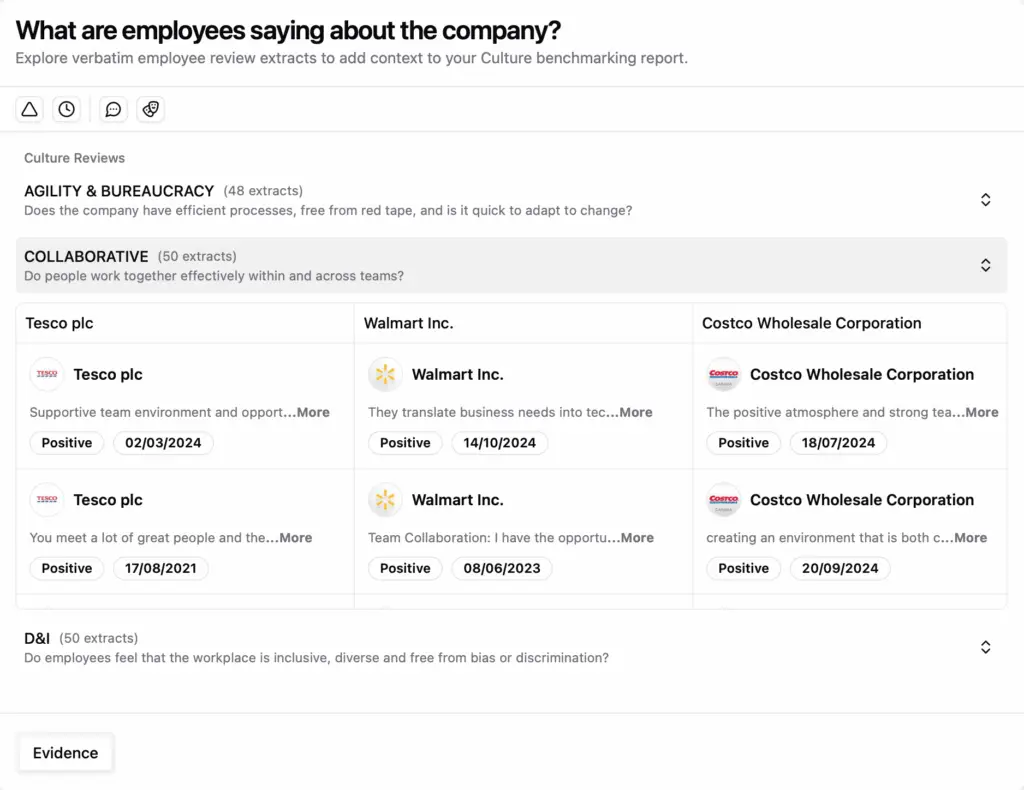The width and height of the screenshot is (1024, 790).
Task: Toggle the Positive sentiment tag on Tesco's first review
Action: (x=66, y=442)
